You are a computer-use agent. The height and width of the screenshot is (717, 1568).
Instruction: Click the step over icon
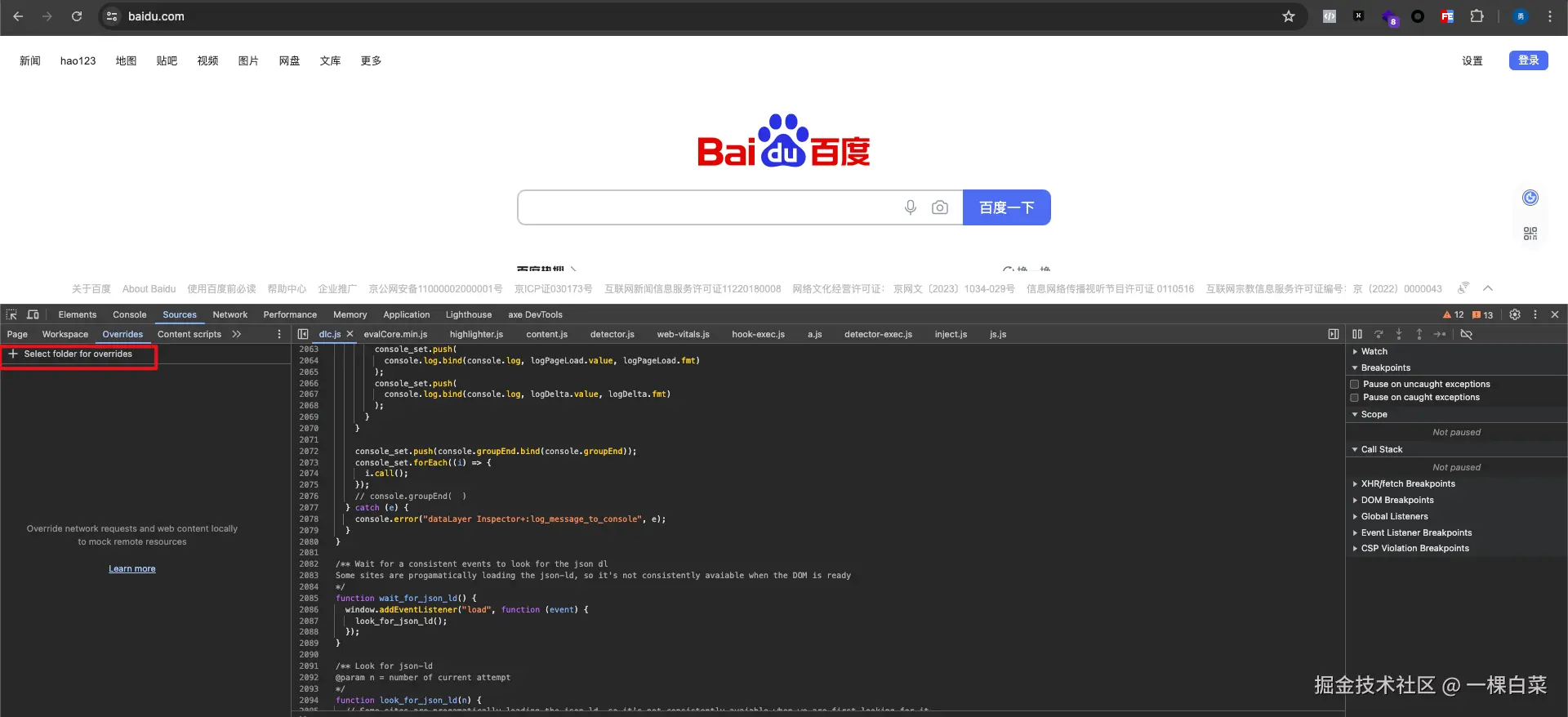point(1379,334)
